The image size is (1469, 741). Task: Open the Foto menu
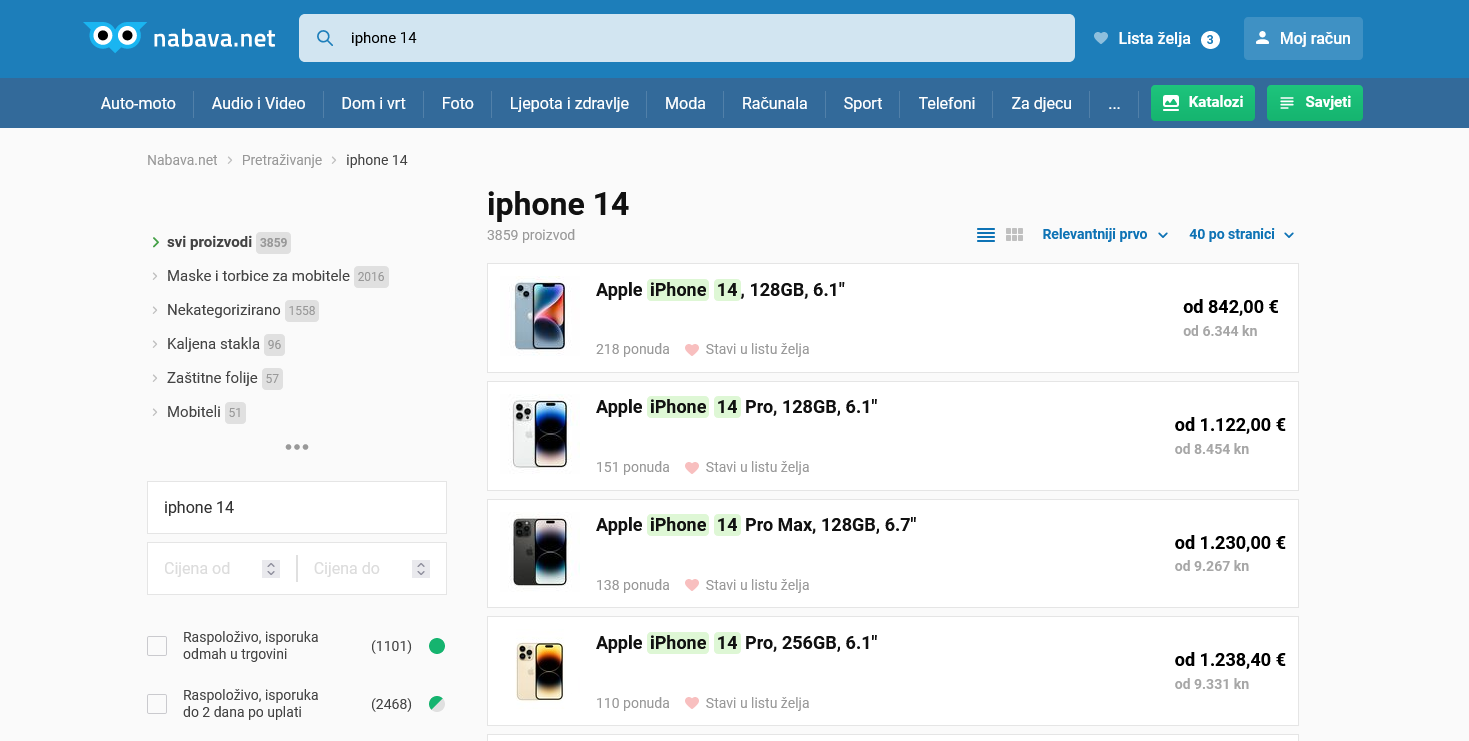(457, 103)
